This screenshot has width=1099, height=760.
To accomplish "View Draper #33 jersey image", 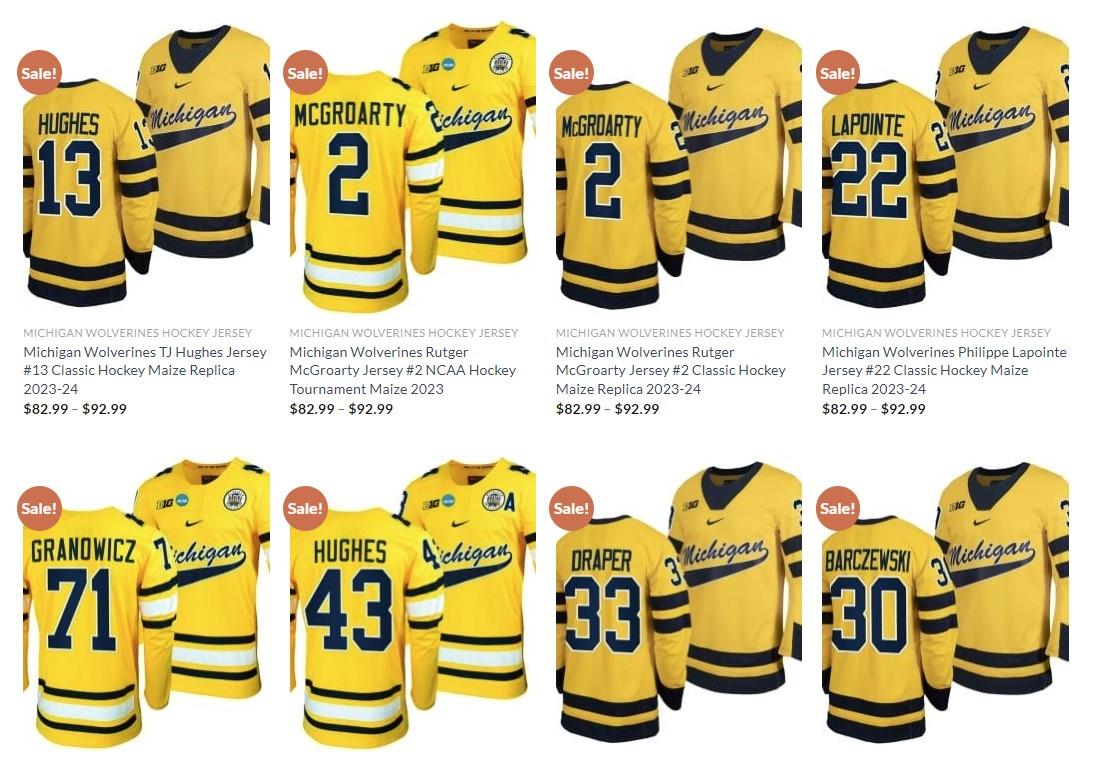I will 678,602.
